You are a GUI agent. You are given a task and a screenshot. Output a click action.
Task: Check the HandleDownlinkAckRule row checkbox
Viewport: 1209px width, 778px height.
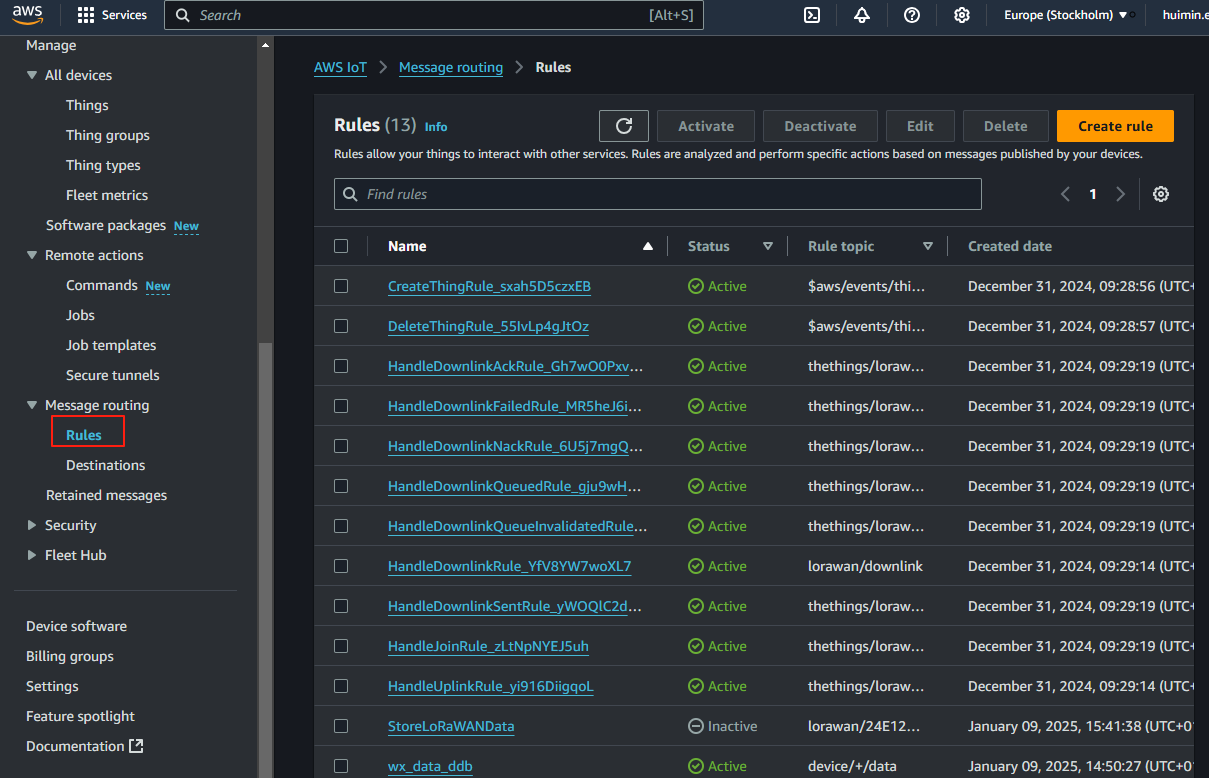click(341, 366)
